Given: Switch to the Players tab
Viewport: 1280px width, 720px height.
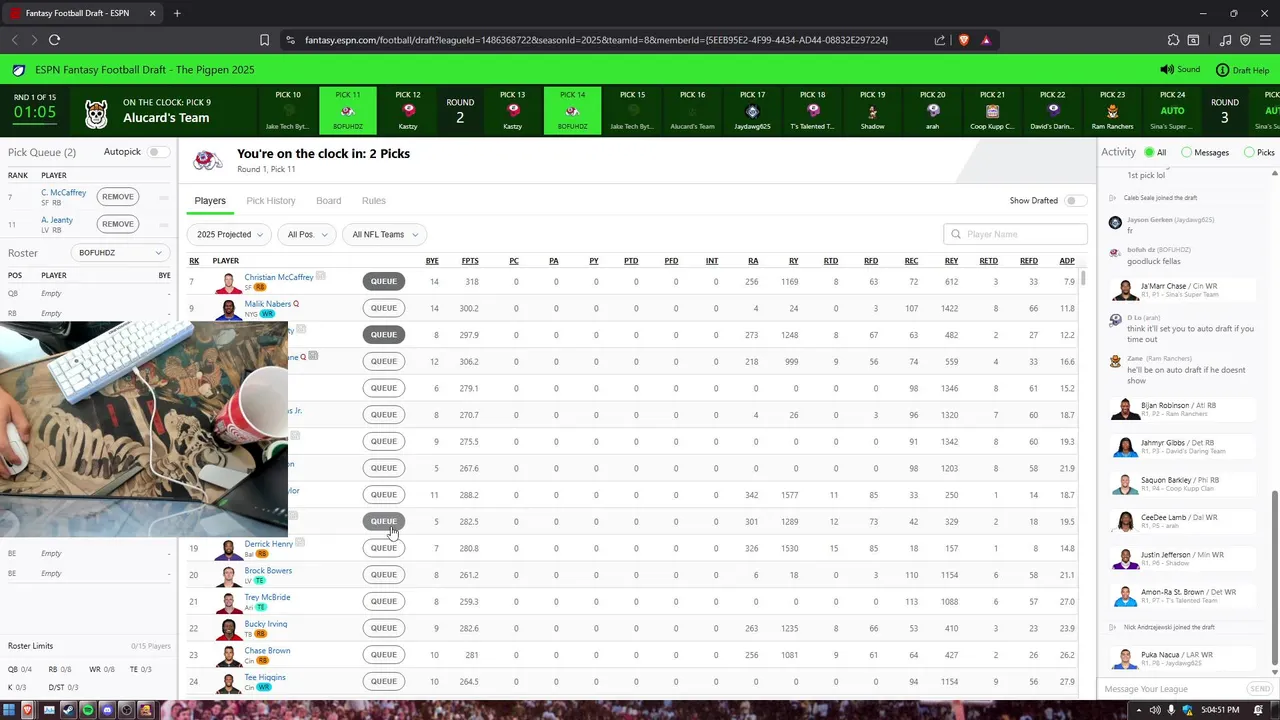Looking at the screenshot, I should (x=210, y=201).
